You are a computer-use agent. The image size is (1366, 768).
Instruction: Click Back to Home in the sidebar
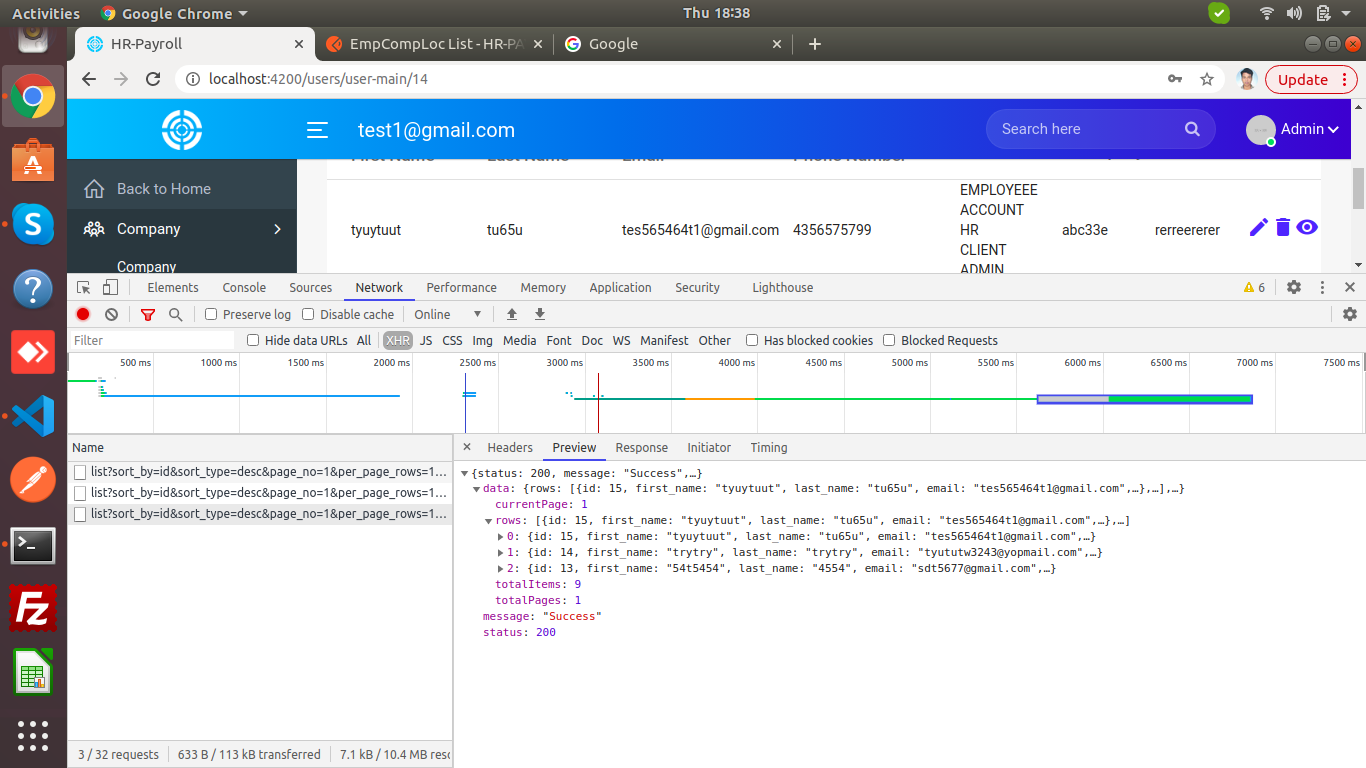(x=163, y=189)
